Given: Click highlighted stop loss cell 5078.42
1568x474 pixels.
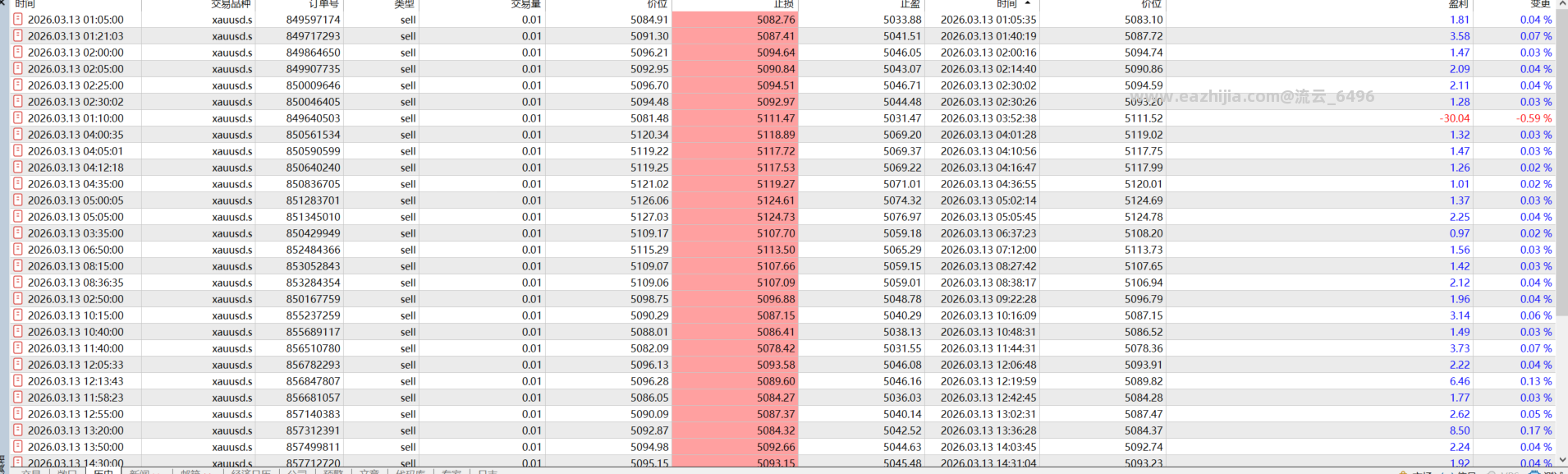Looking at the screenshot, I should coord(735,348).
